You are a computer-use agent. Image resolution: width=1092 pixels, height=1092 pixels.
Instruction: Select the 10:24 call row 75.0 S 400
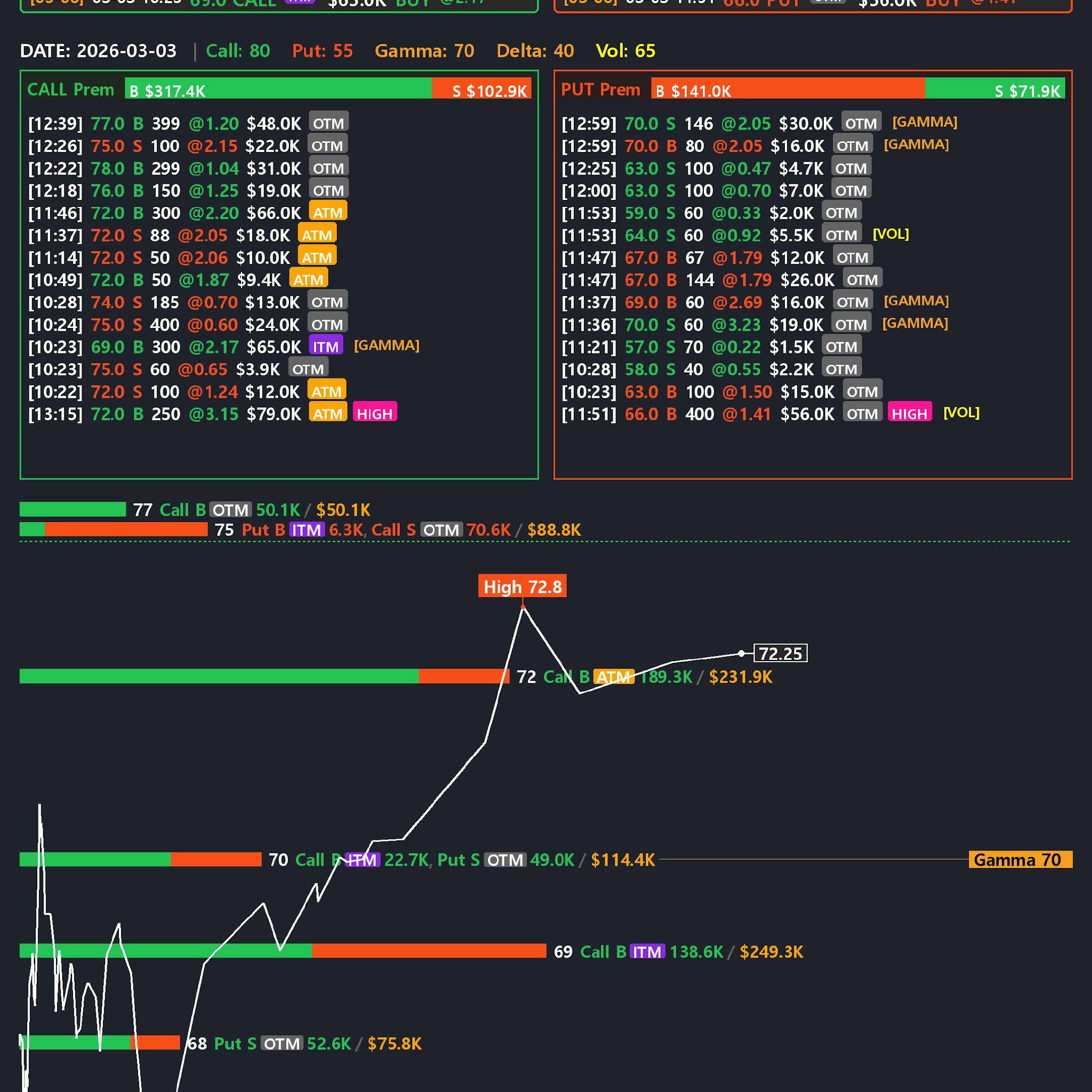[188, 324]
